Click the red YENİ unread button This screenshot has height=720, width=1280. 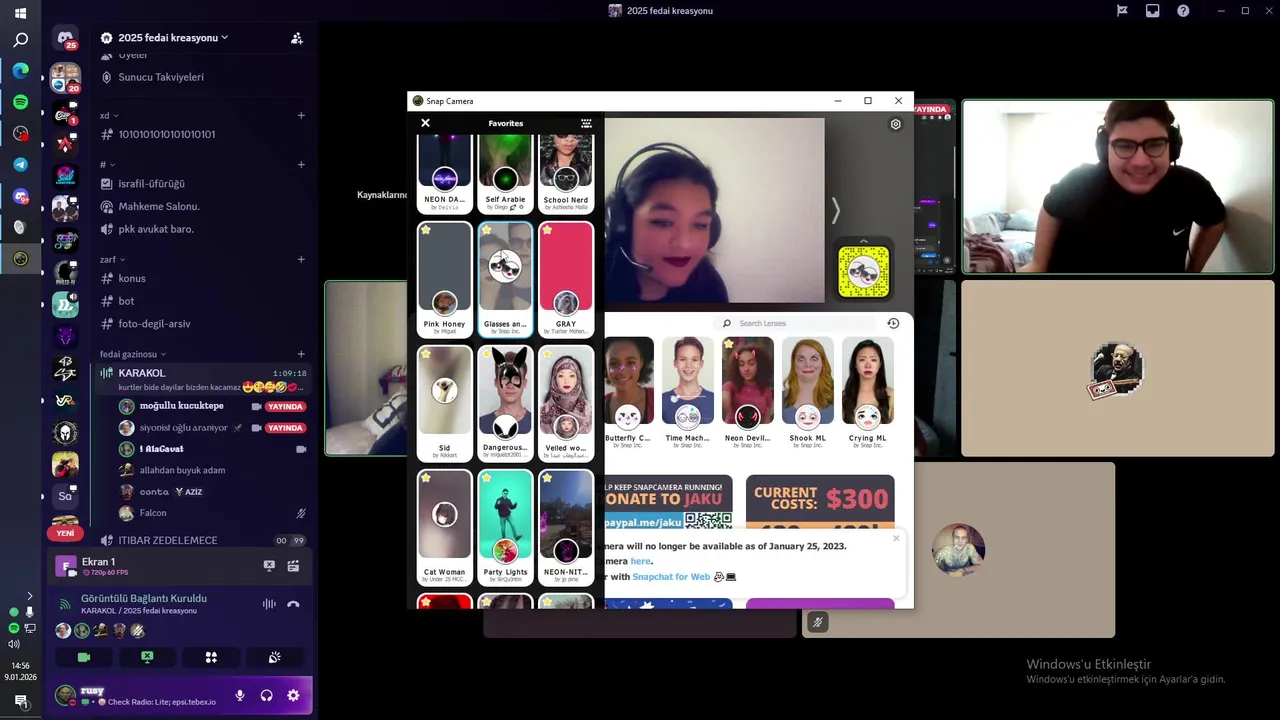(66, 533)
